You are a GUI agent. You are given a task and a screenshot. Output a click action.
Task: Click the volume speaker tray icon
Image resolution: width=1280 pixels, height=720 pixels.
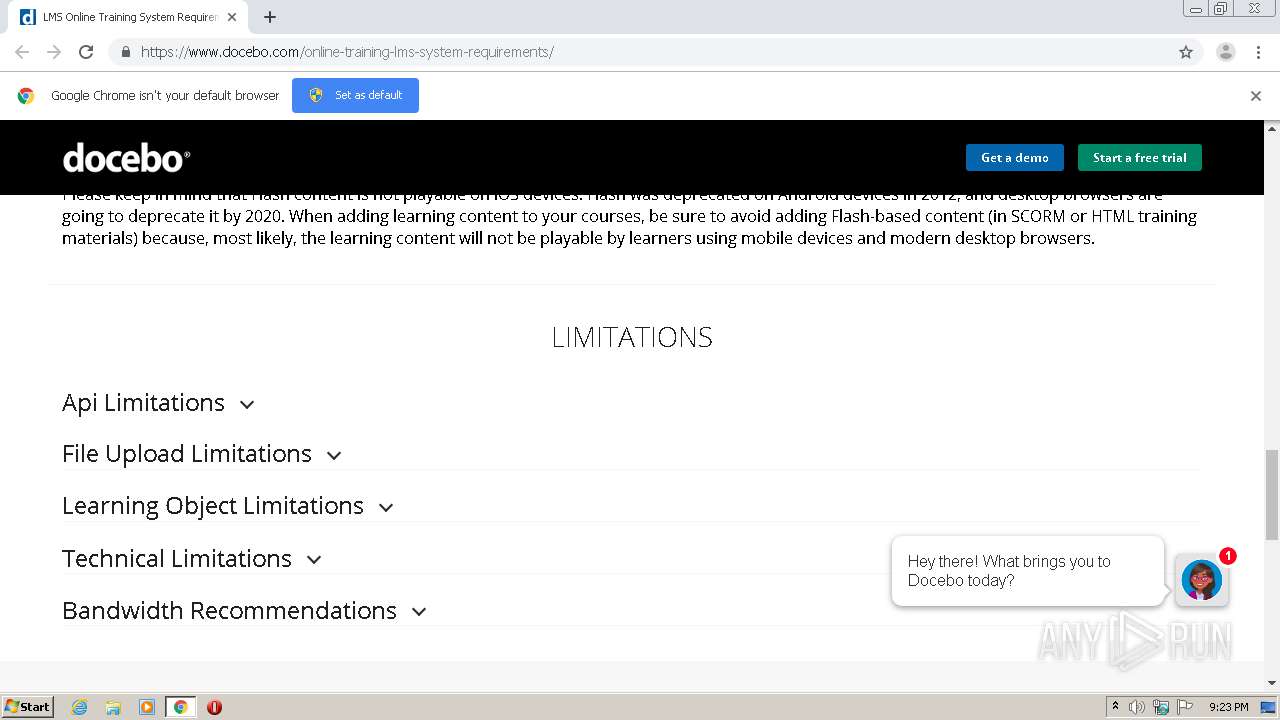(1137, 707)
